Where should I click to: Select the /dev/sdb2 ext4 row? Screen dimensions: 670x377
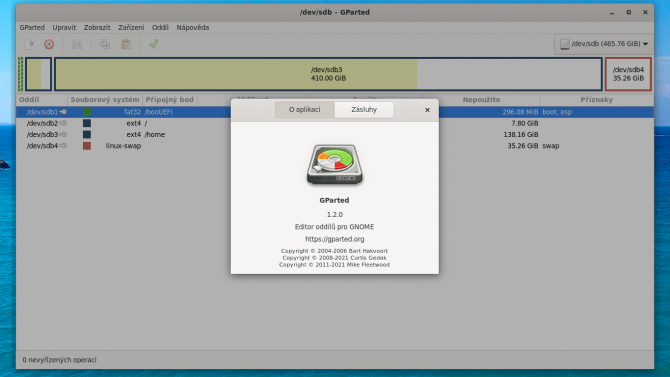335,123
